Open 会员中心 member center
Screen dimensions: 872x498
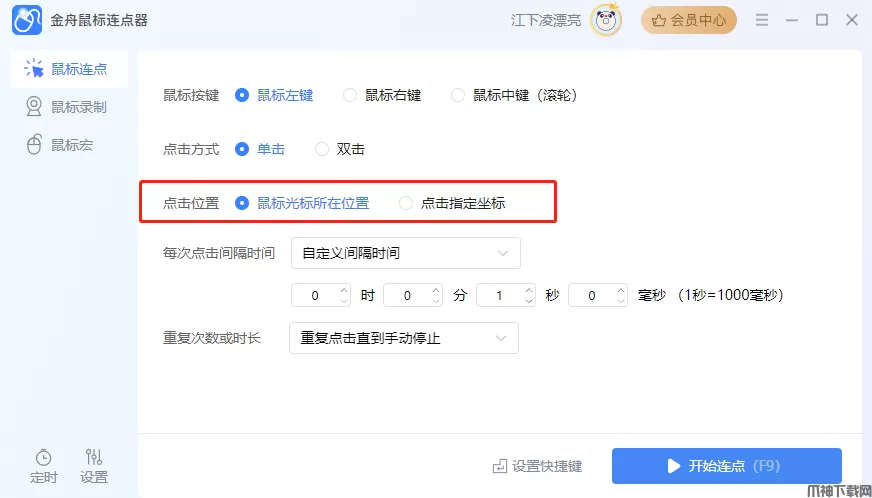coord(689,21)
